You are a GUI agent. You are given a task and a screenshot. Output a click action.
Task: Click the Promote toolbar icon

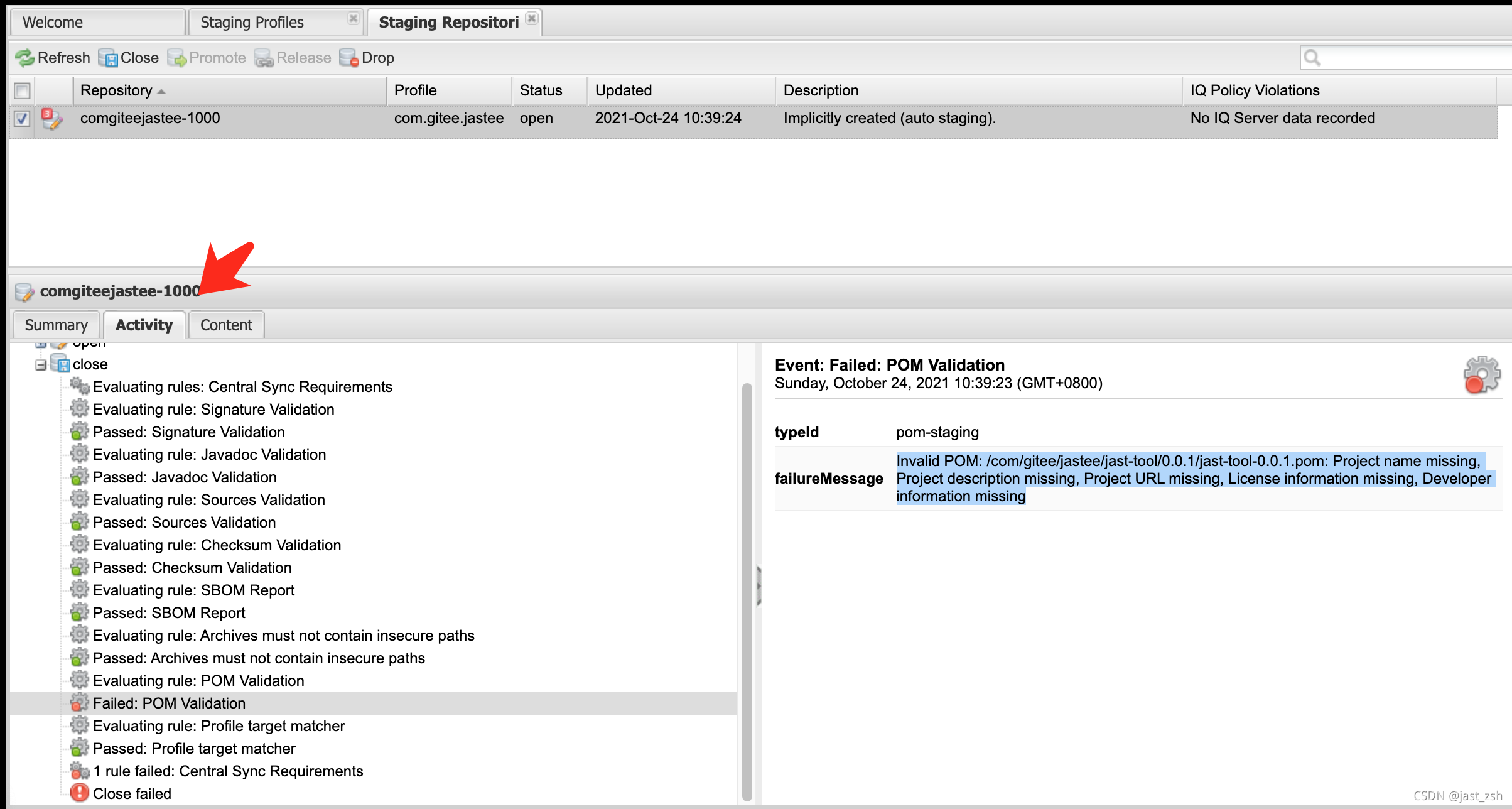pos(177,58)
